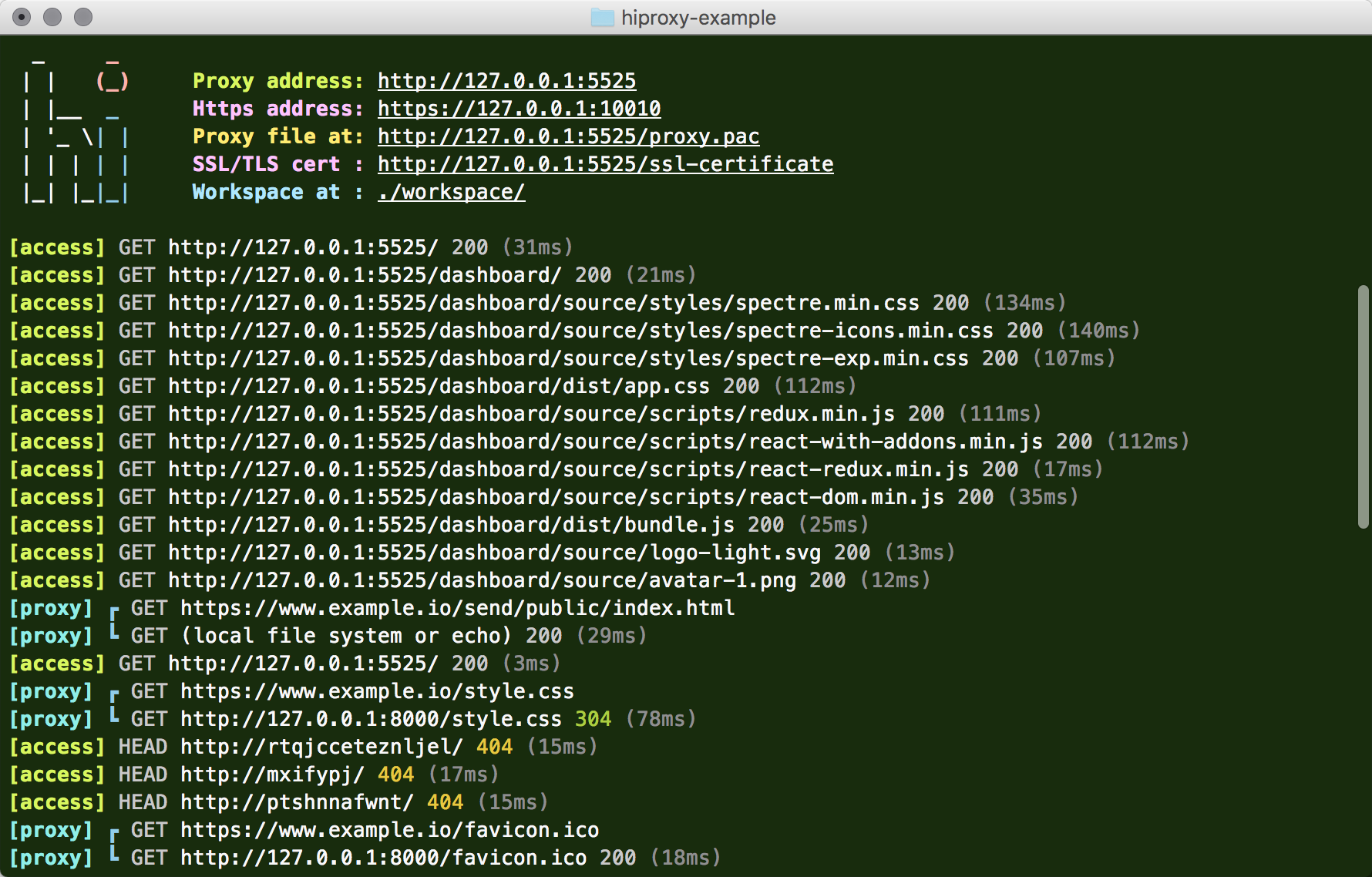Open the ssl-certificate link

tap(605, 164)
